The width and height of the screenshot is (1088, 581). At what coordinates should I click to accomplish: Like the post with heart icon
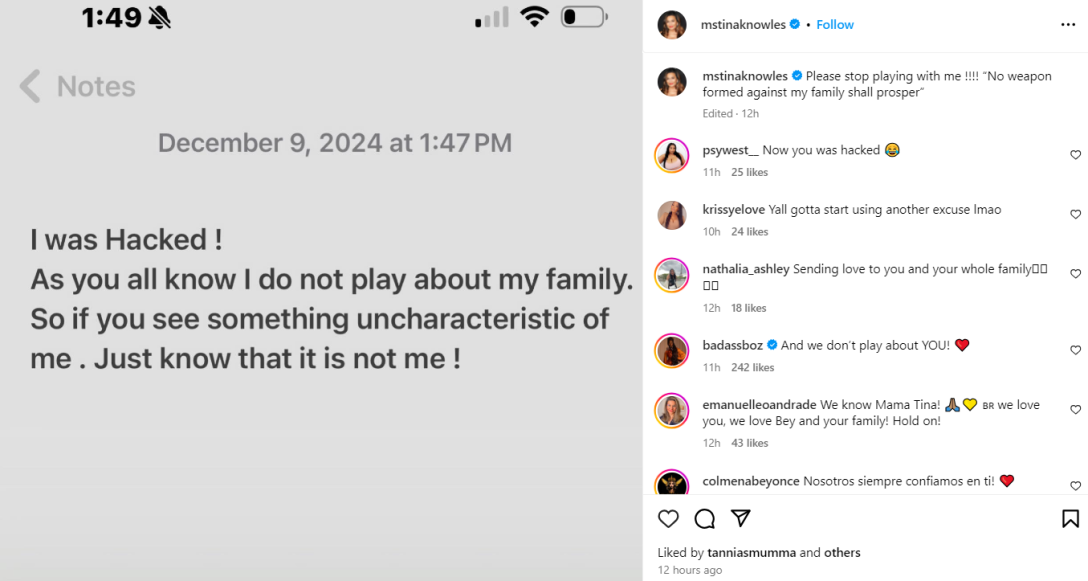point(668,518)
